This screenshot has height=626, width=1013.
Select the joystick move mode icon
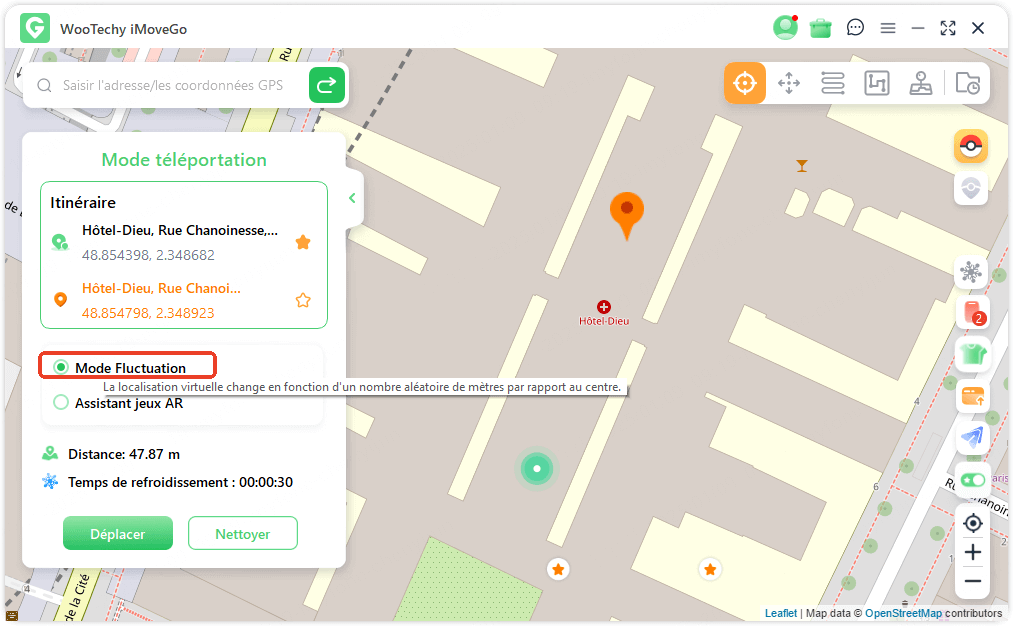point(789,83)
